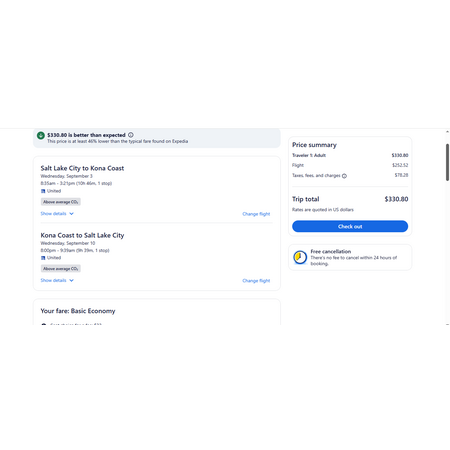Click the Above average CO₂ badge on return flight

(x=61, y=269)
